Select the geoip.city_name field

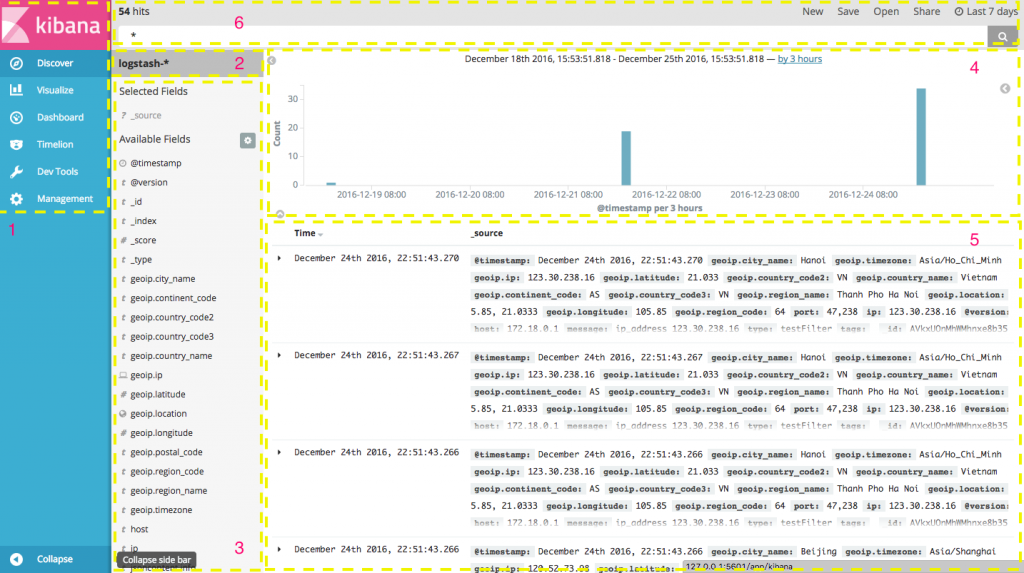(x=163, y=279)
